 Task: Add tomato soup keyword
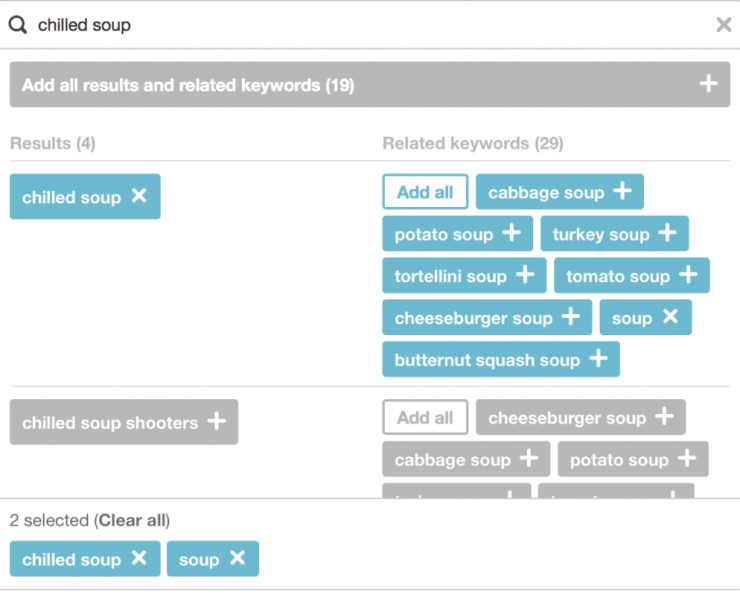(x=631, y=275)
